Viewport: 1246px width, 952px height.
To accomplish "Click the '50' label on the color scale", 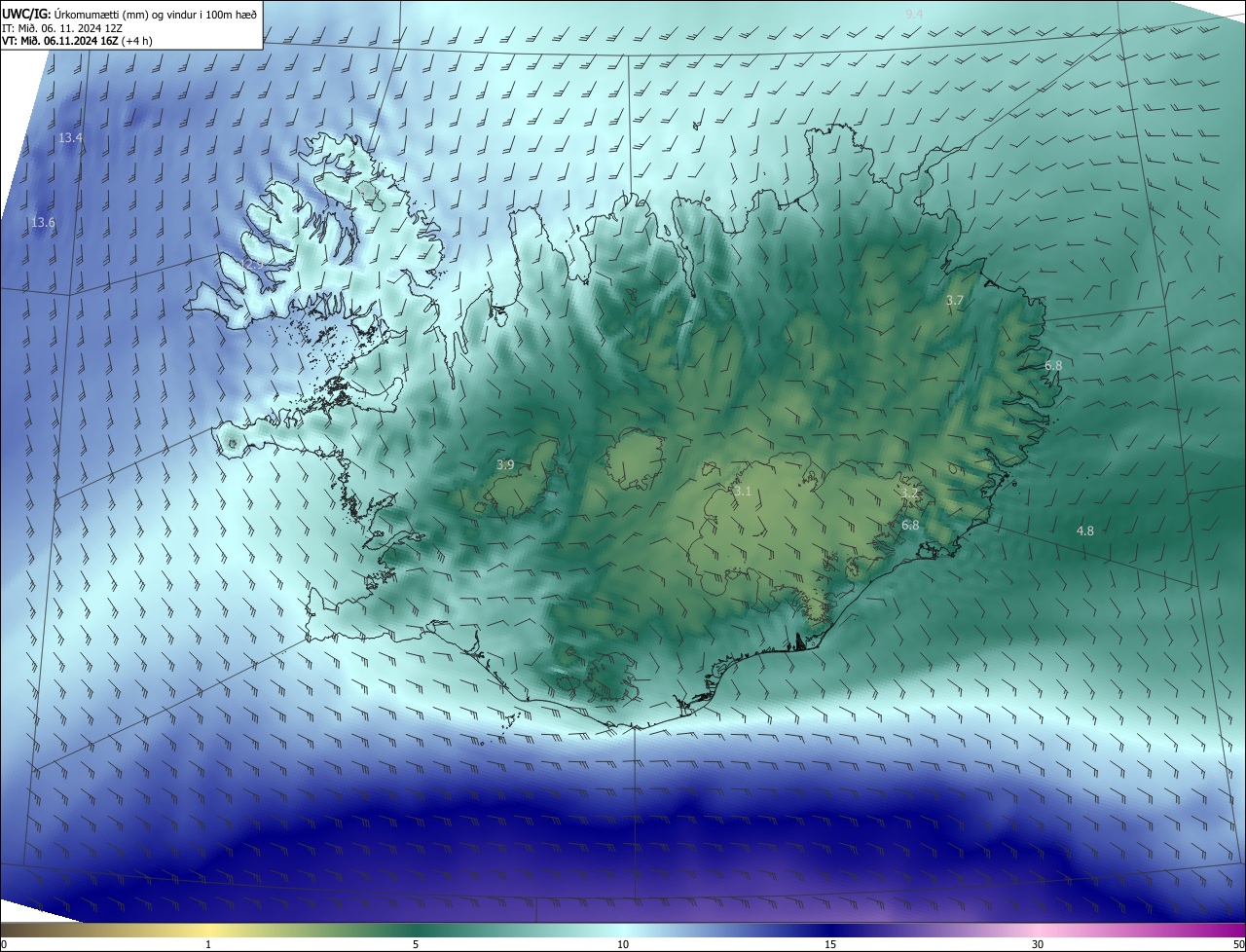I will (x=1238, y=944).
